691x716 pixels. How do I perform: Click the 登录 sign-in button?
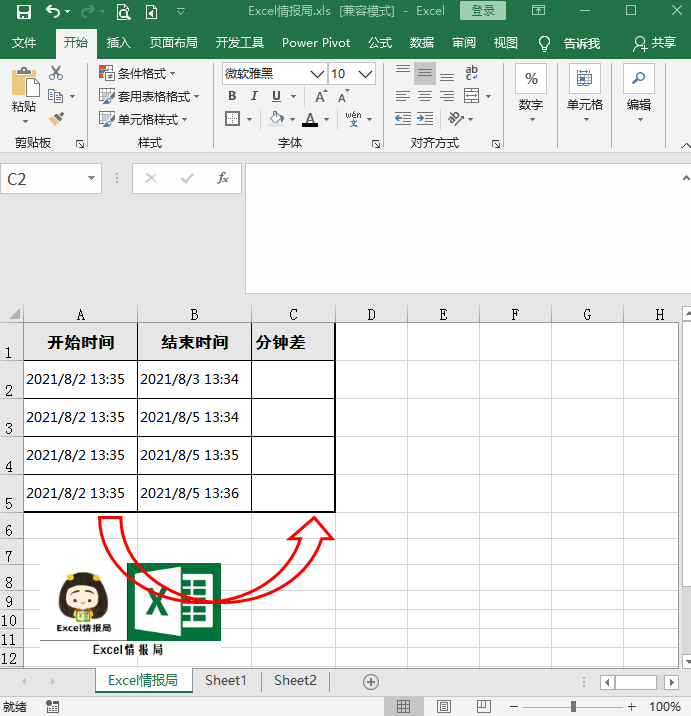click(x=482, y=11)
